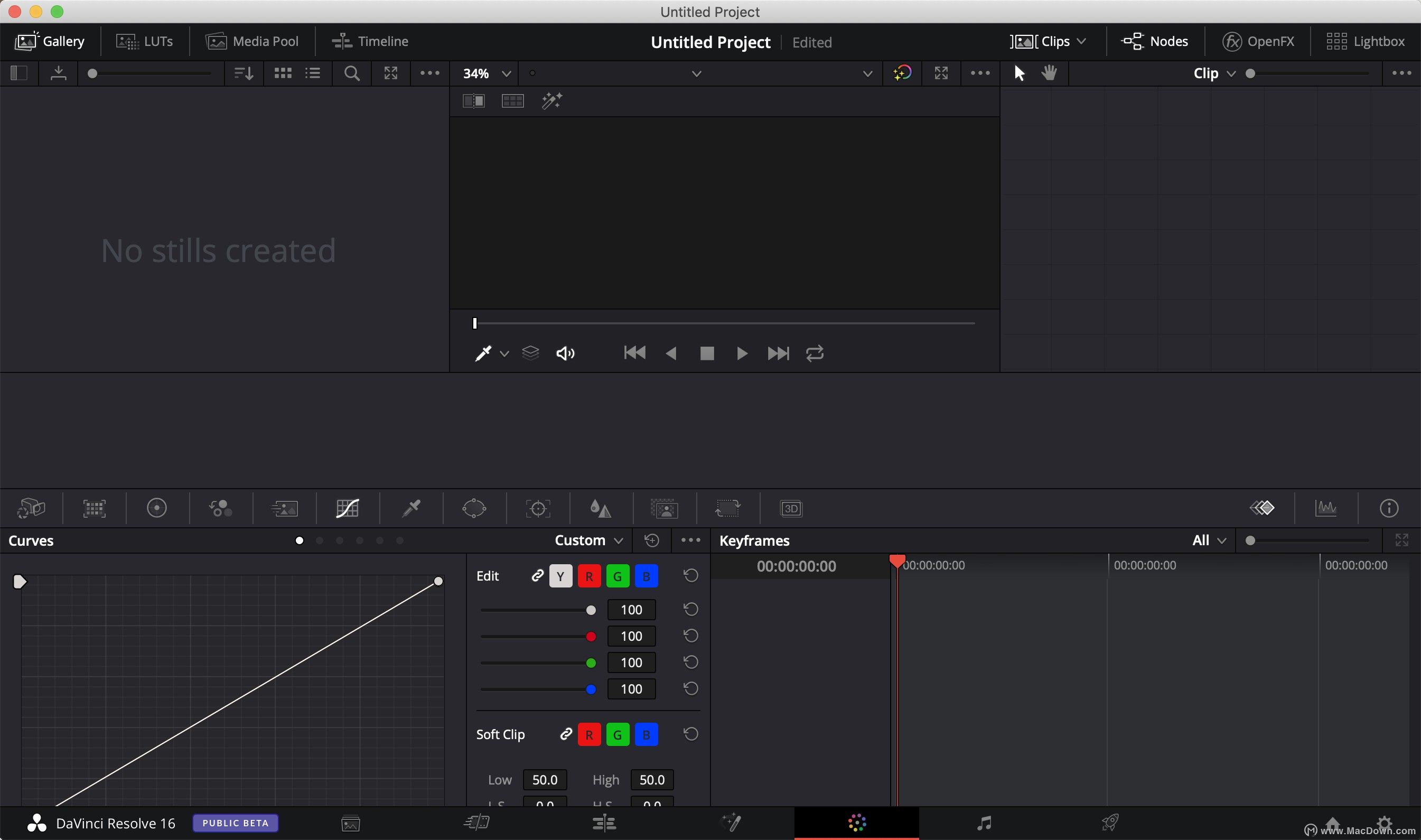Adjust the Y intensity slider handle
Viewport: 1421px width, 840px height.
(591, 610)
